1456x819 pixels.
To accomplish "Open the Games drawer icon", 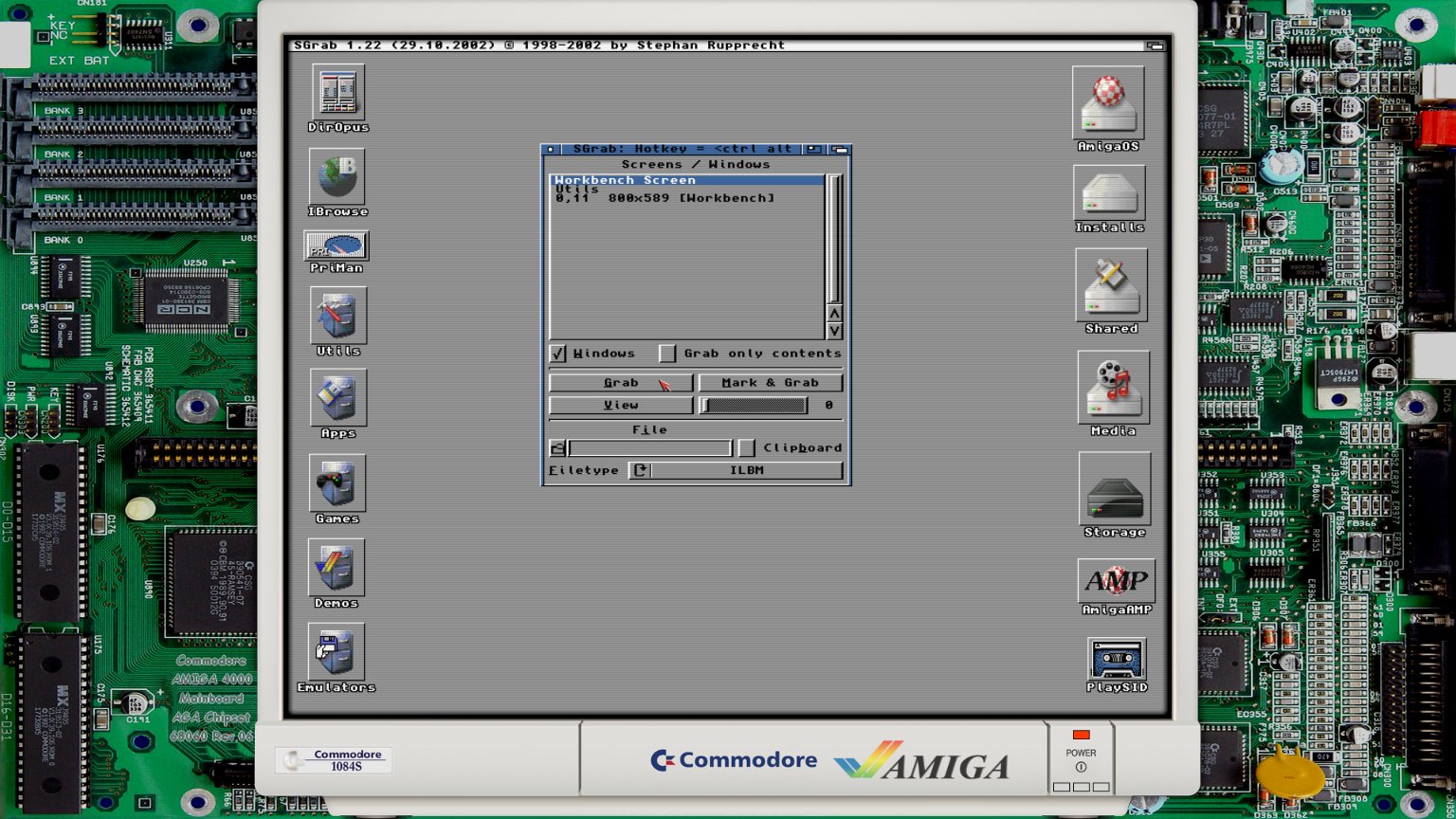I will pyautogui.click(x=337, y=483).
